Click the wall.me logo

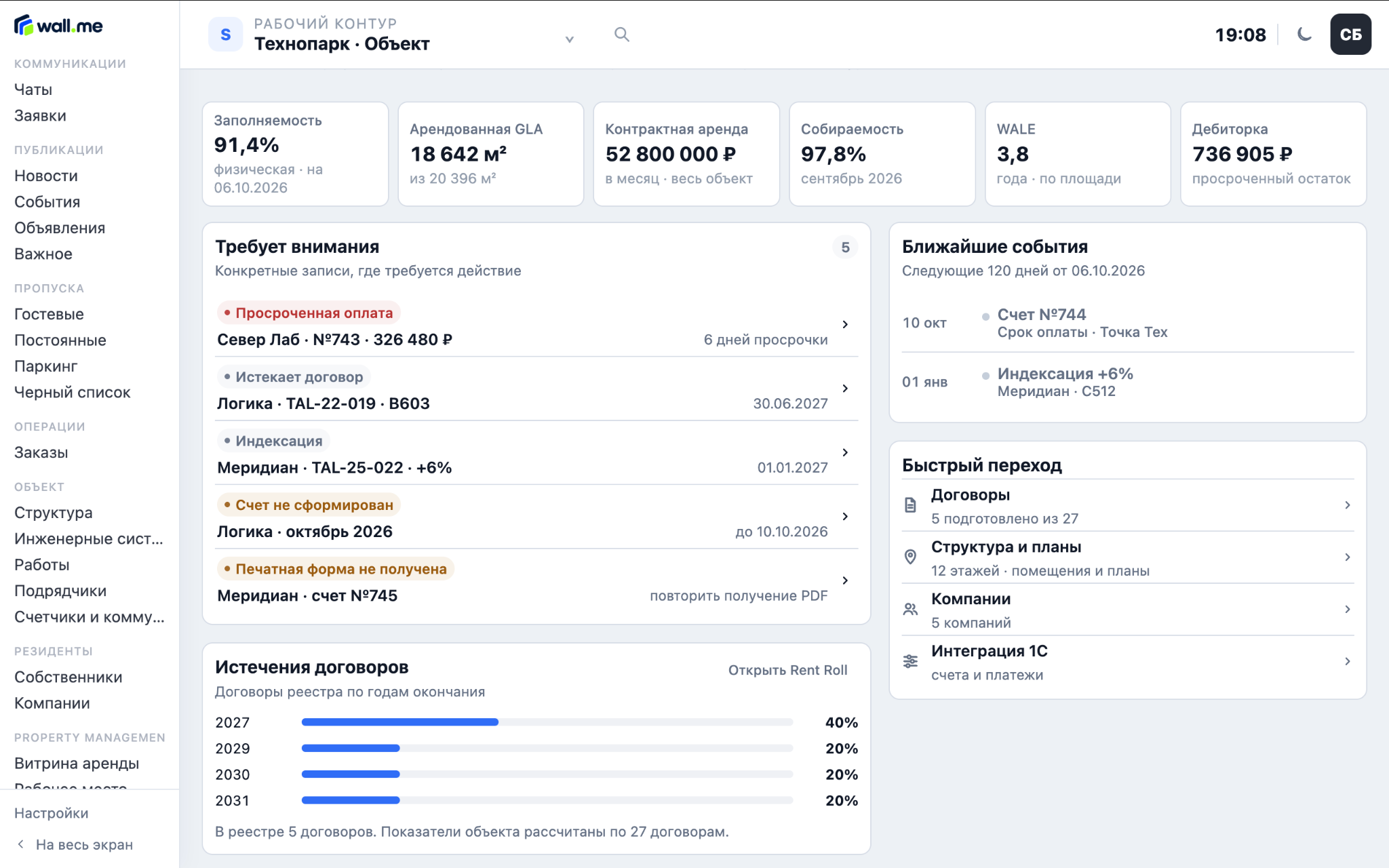click(x=58, y=26)
